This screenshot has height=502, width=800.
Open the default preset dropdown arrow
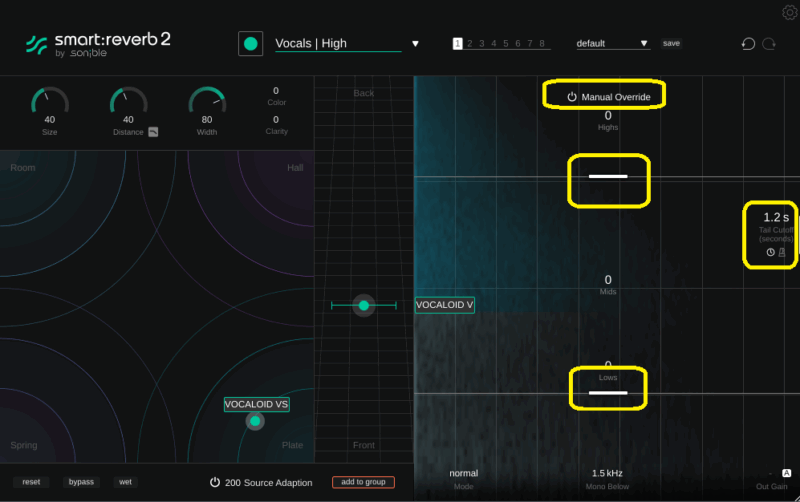pyautogui.click(x=644, y=43)
